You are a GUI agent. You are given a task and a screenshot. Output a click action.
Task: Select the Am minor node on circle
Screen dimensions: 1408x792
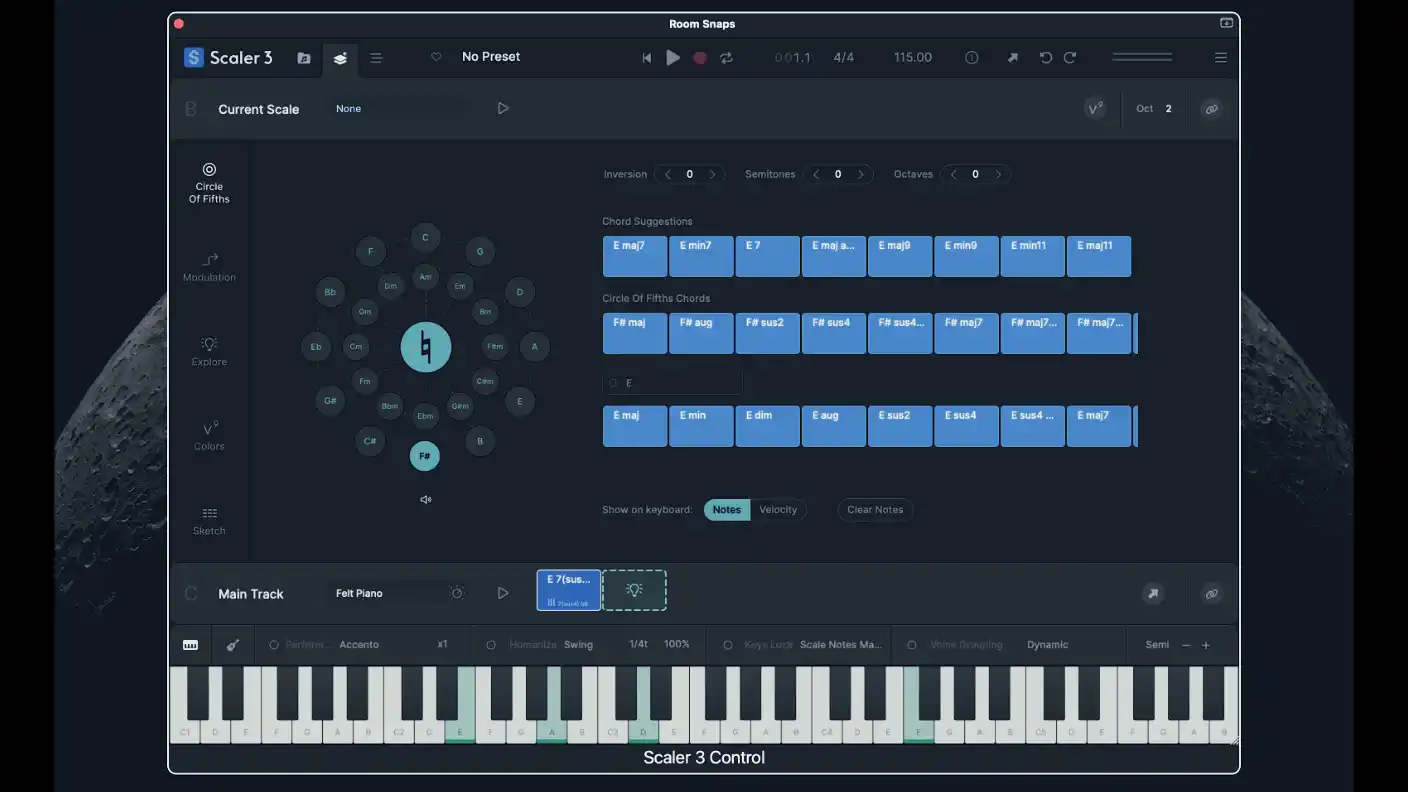pos(425,277)
